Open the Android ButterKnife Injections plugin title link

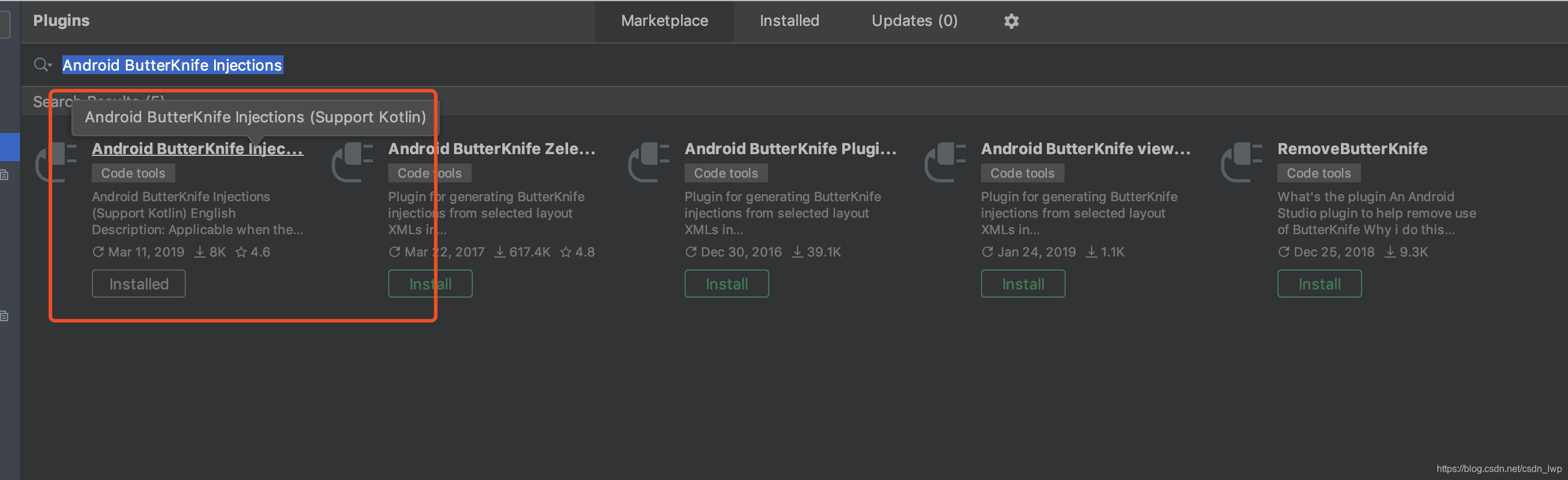click(197, 149)
